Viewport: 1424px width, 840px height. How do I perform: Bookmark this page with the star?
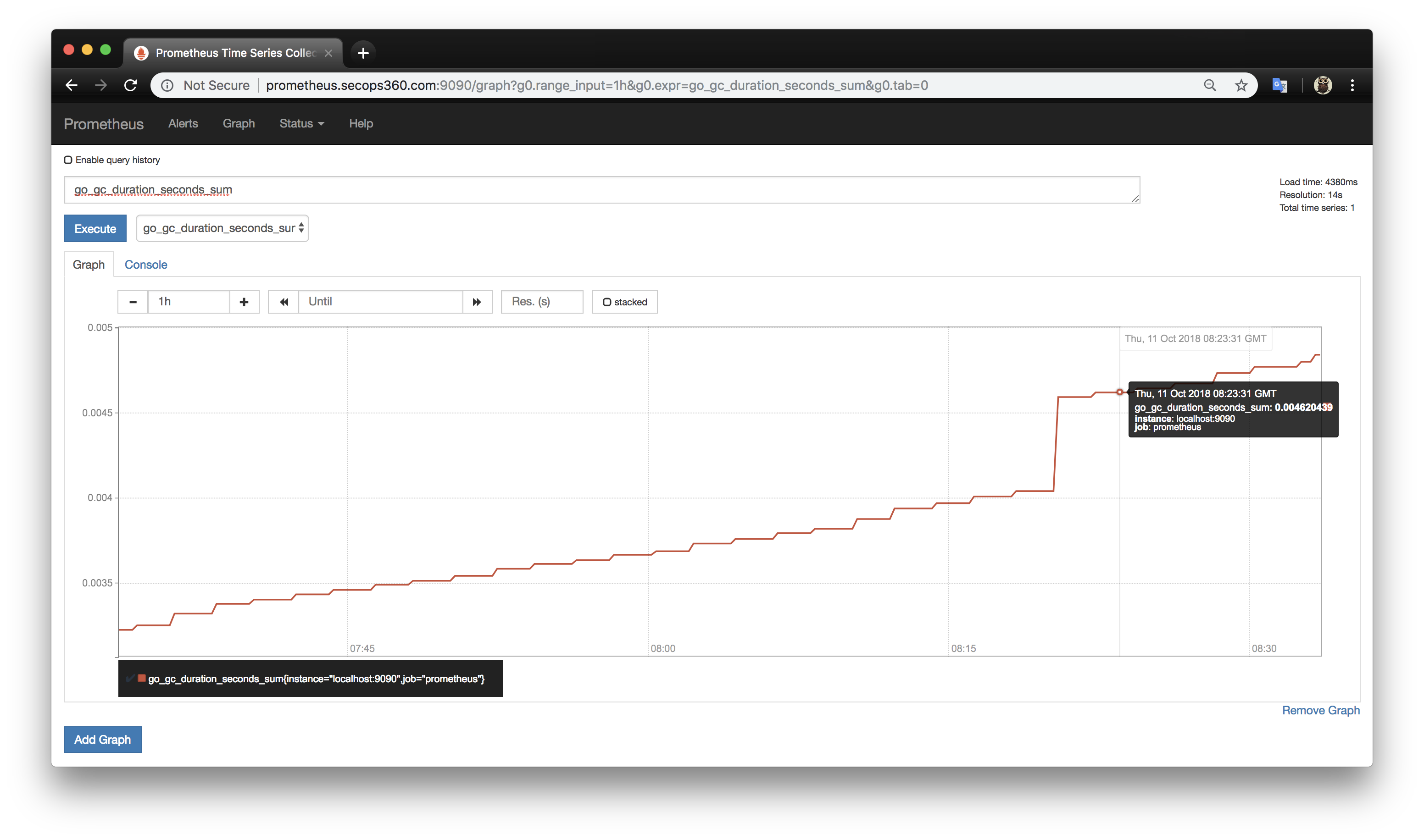1241,85
